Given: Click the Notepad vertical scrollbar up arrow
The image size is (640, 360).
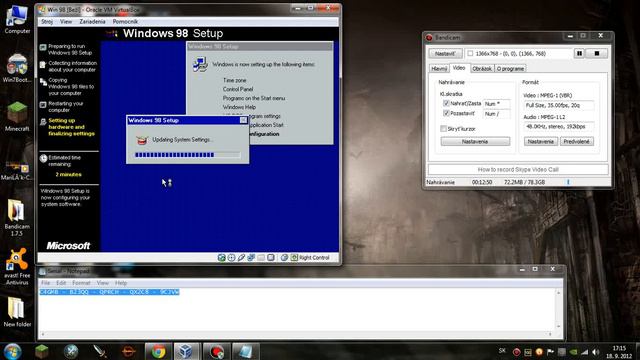Looking at the screenshot, I should tap(558, 293).
